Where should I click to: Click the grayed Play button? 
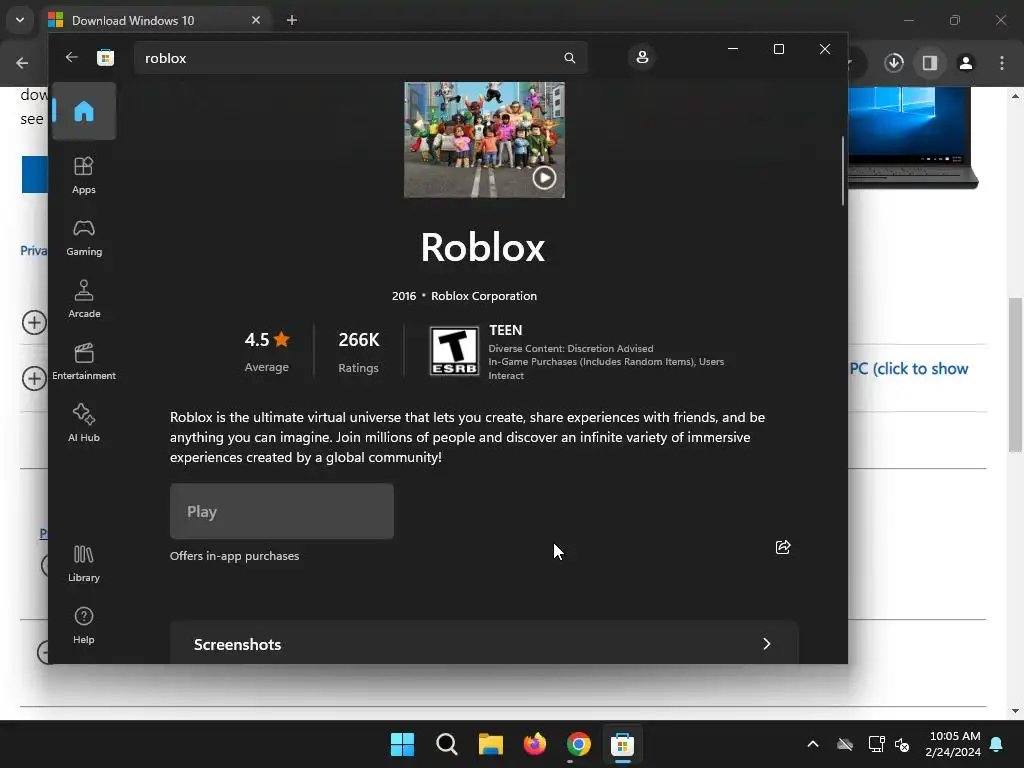[281, 511]
